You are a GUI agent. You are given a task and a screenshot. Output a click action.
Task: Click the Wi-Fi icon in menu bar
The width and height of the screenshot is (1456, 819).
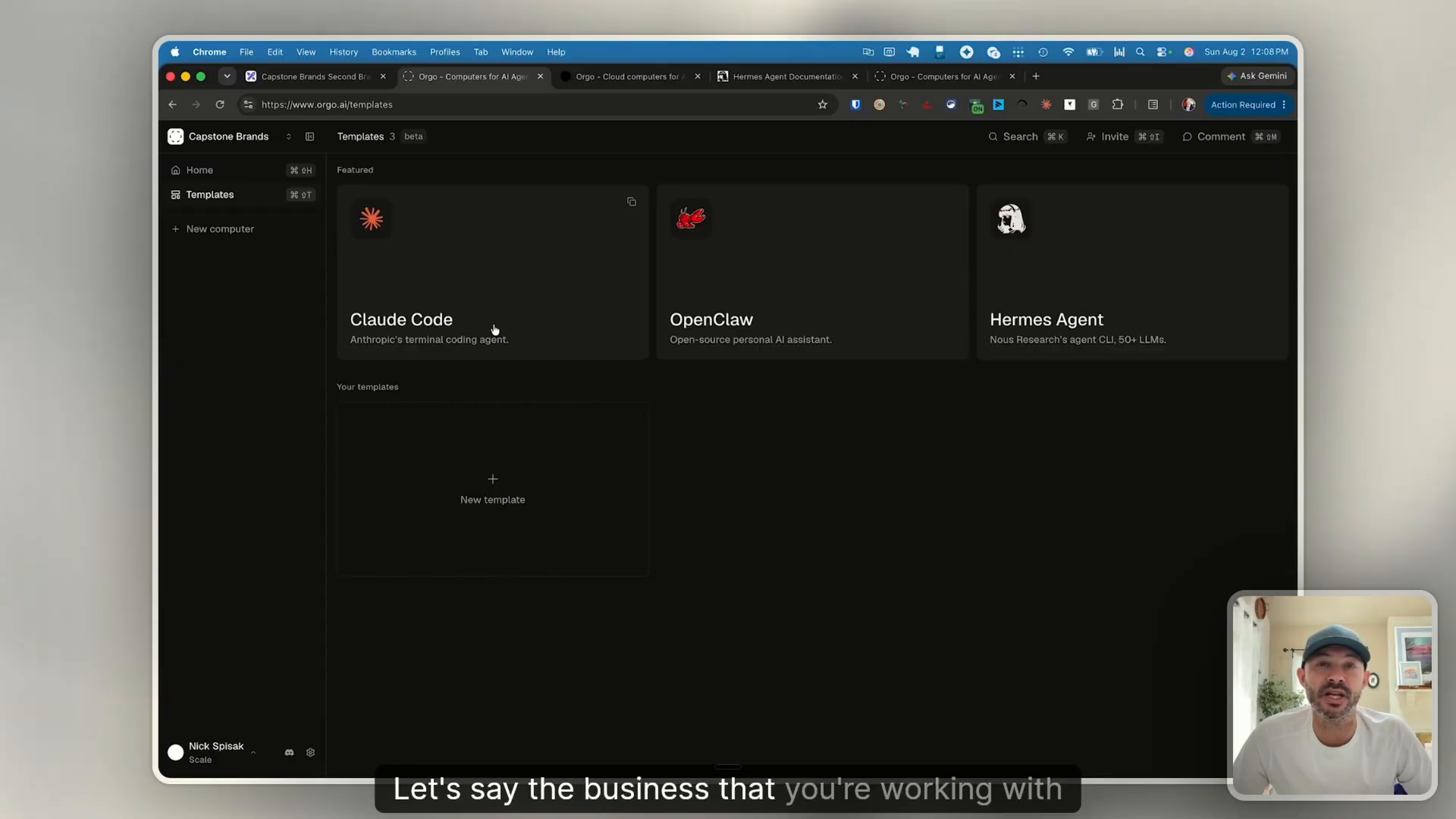tap(1068, 52)
